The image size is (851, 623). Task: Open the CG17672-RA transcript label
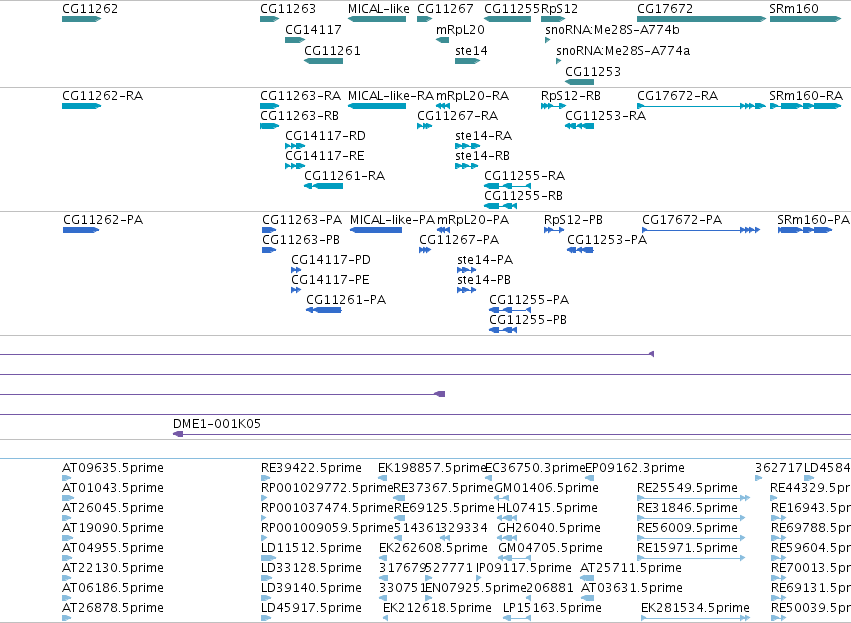[677, 96]
